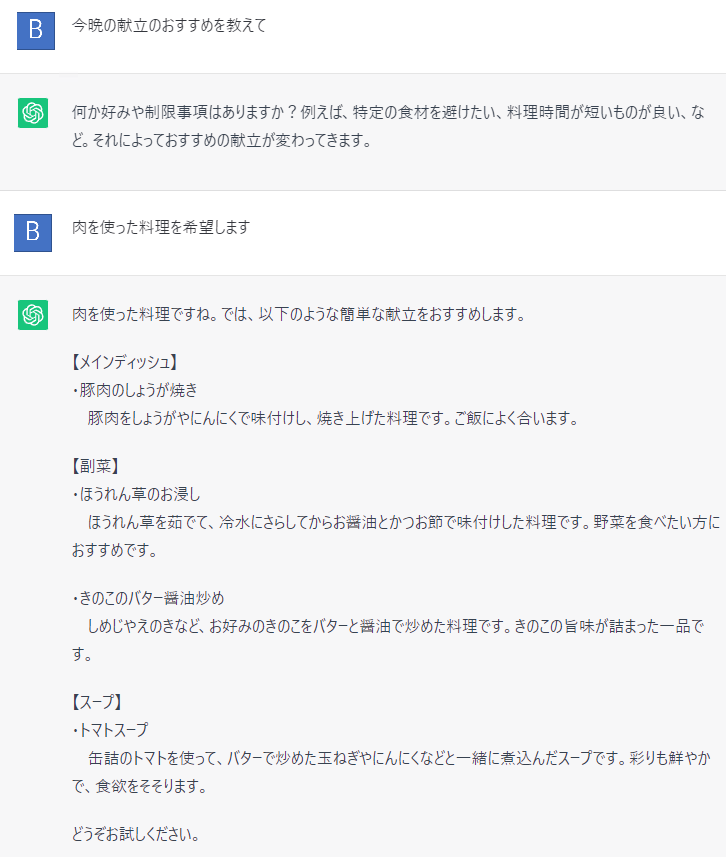Click the 【副菜】 heading

(x=96, y=466)
